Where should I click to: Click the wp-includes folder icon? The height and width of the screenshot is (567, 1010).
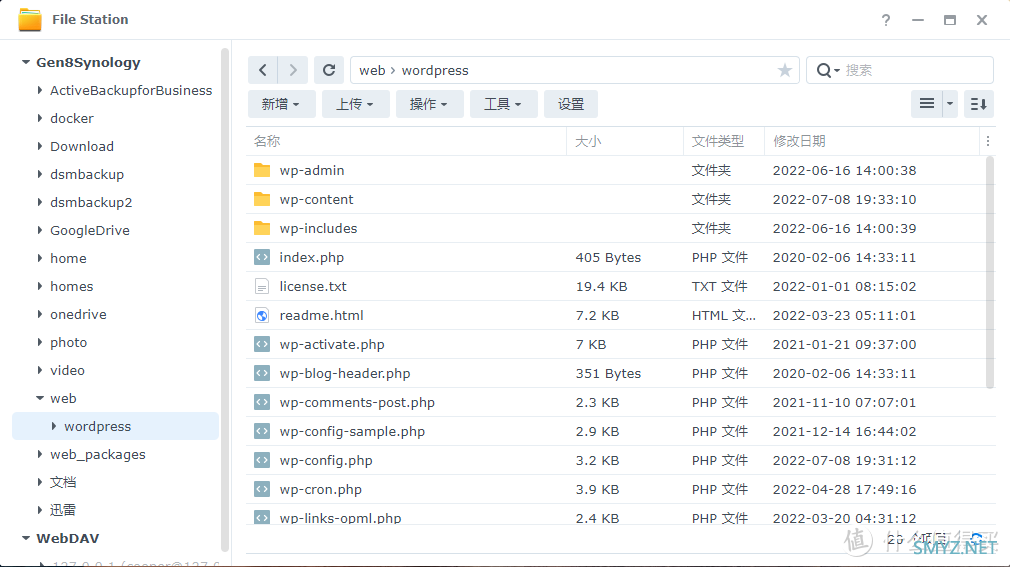[262, 228]
